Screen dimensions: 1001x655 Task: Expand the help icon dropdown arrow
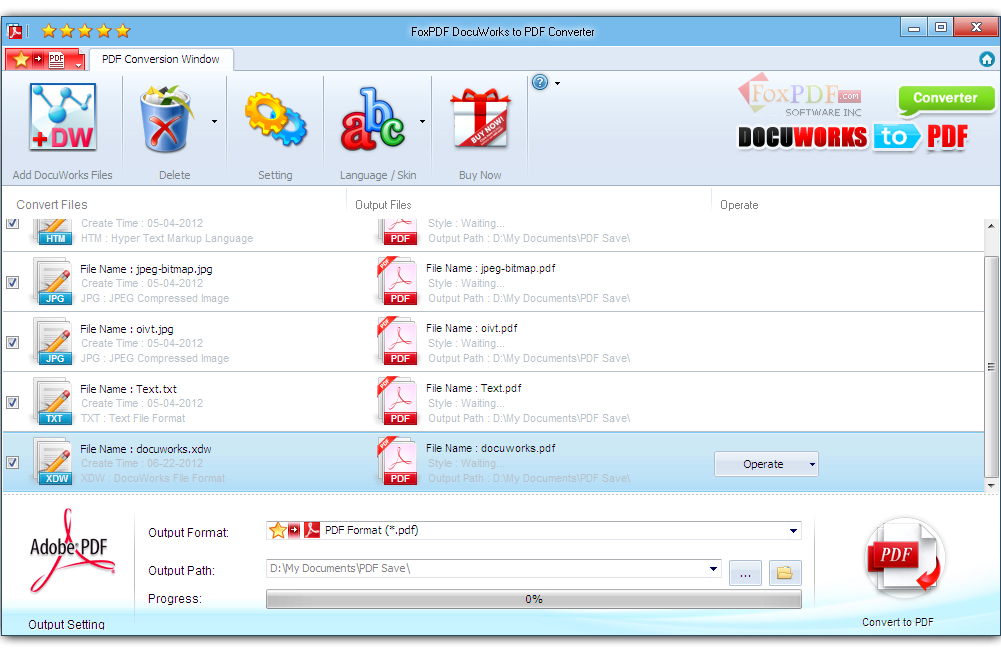coord(557,83)
